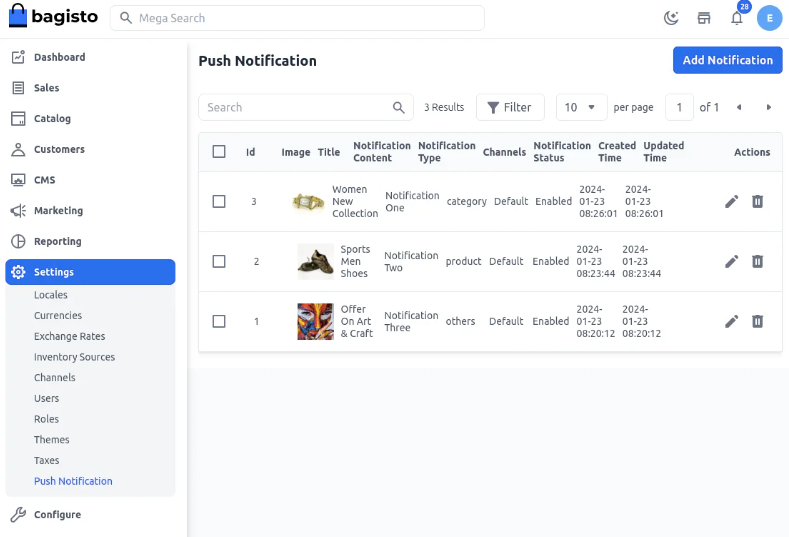
Task: Edit the Sports Men Shoes notification
Action: point(731,262)
